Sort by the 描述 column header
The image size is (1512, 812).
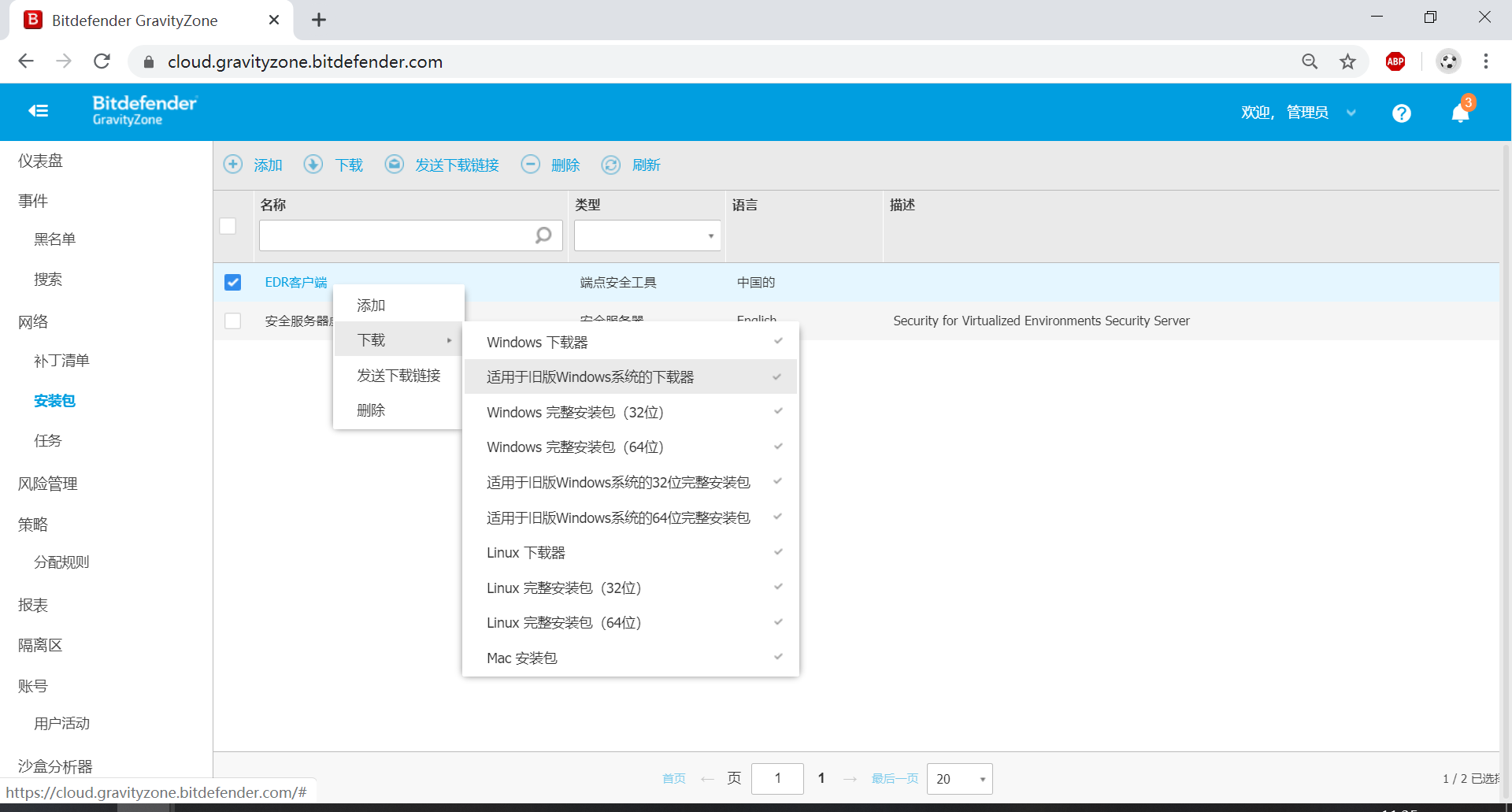click(x=902, y=205)
